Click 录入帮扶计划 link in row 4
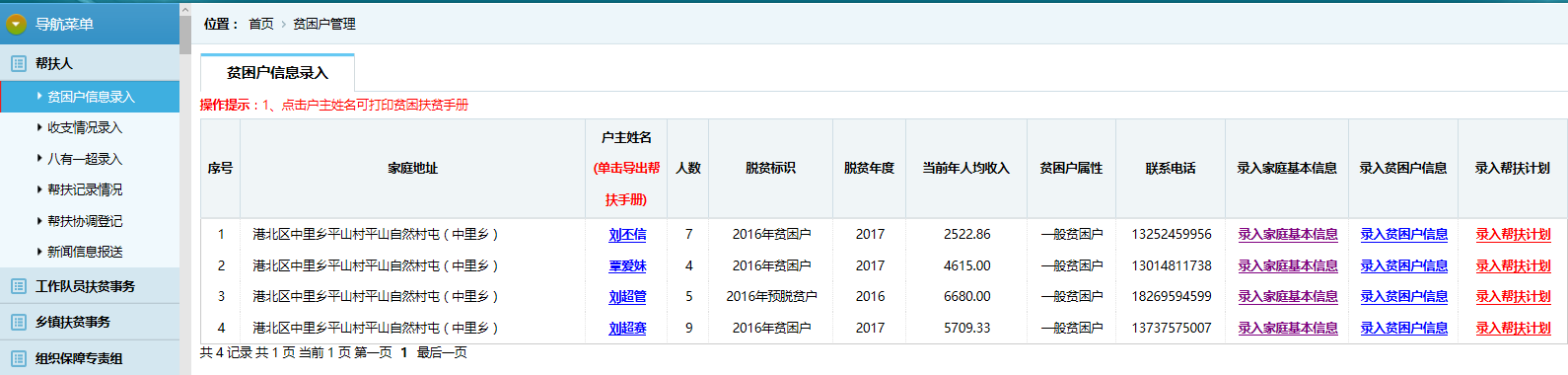This screenshot has width=1568, height=375. [x=1513, y=328]
